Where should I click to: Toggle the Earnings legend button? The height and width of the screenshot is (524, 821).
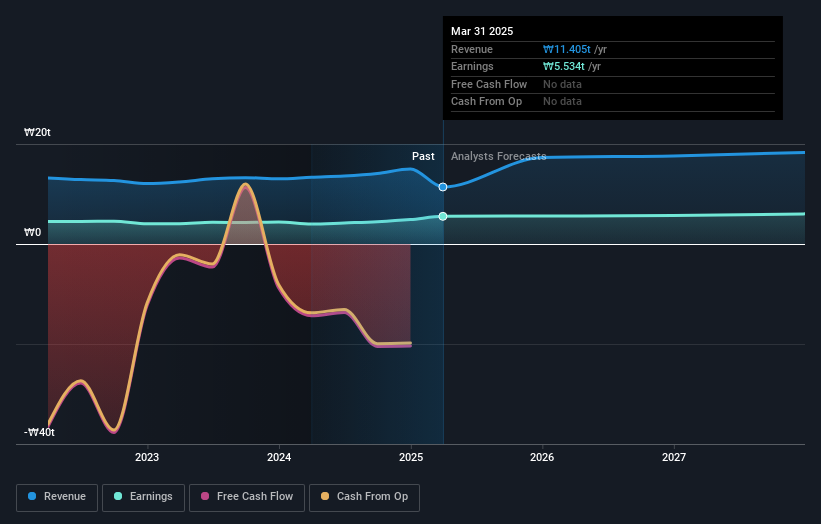coord(143,497)
